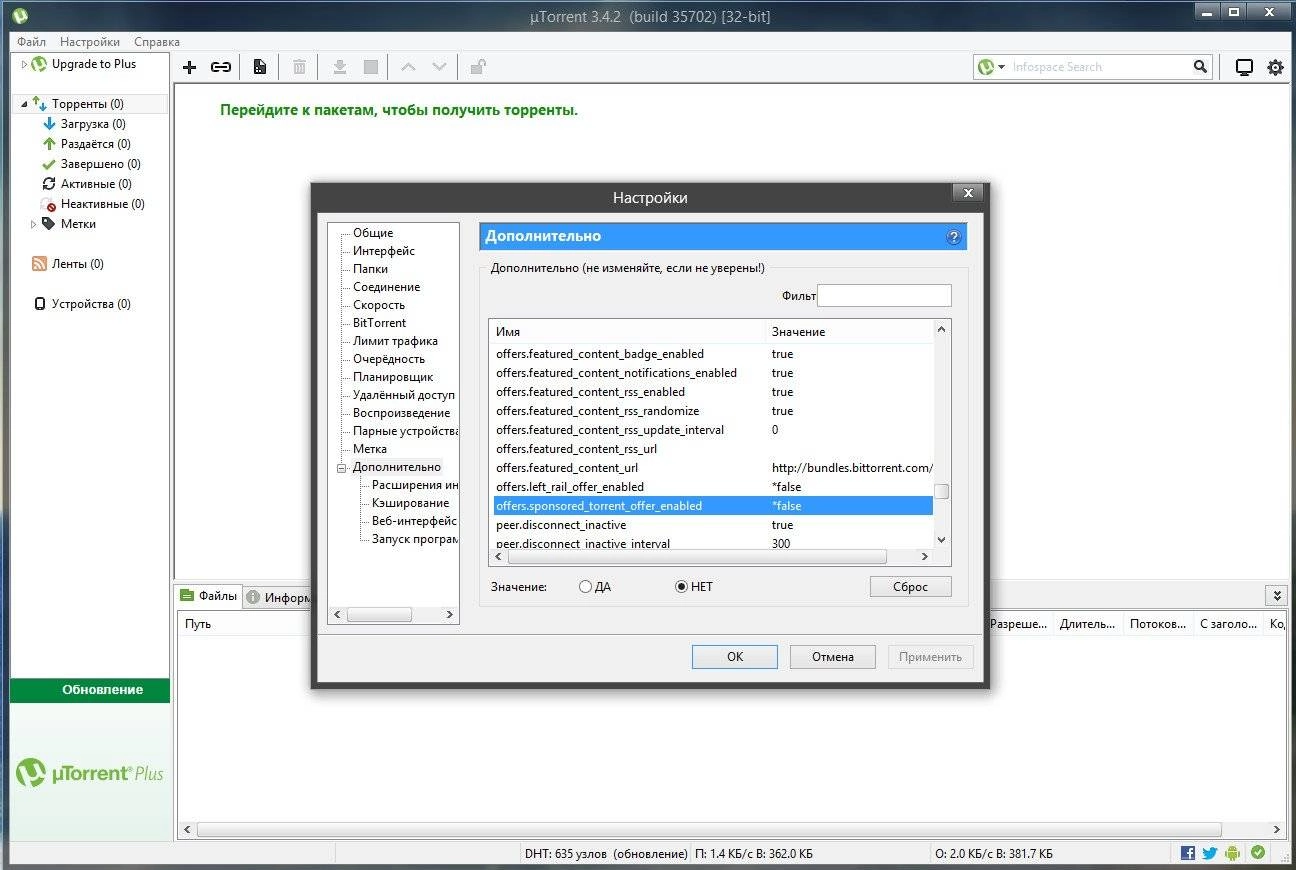The width and height of the screenshot is (1296, 870).
Task: Open the settings gear in the toolbar
Action: point(1274,66)
